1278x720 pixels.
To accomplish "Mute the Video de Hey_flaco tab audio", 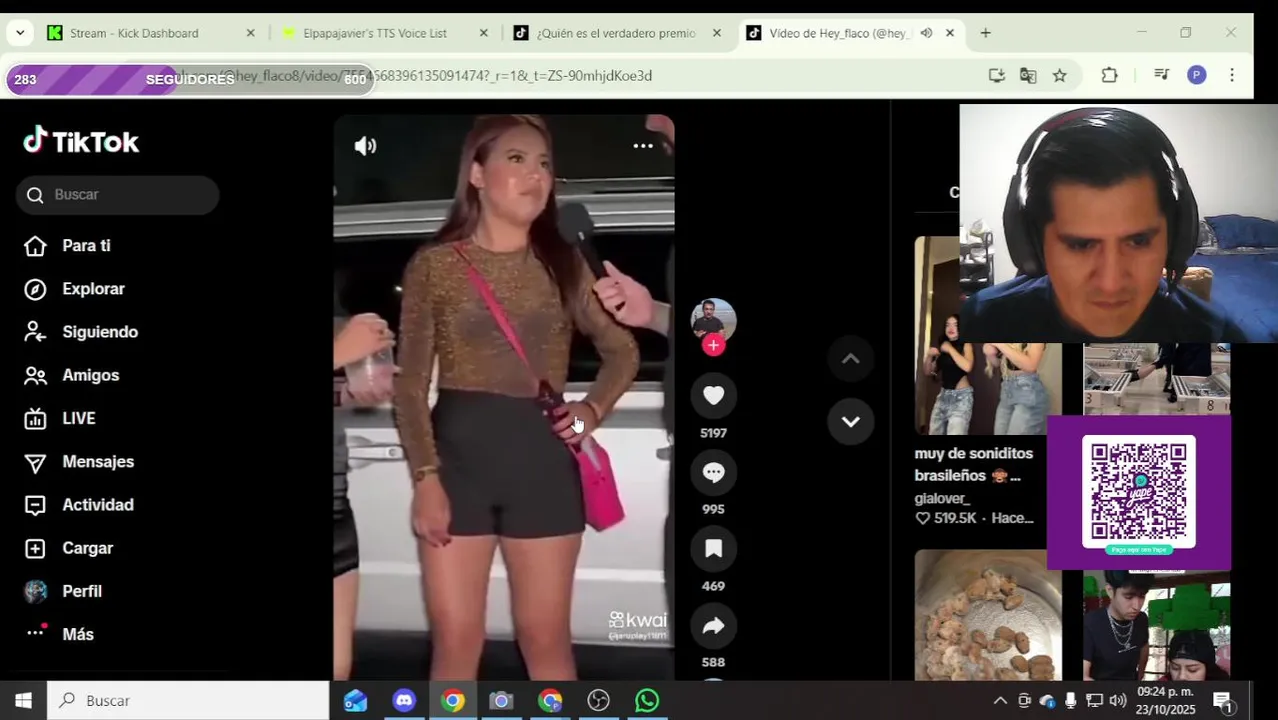I will (926, 33).
